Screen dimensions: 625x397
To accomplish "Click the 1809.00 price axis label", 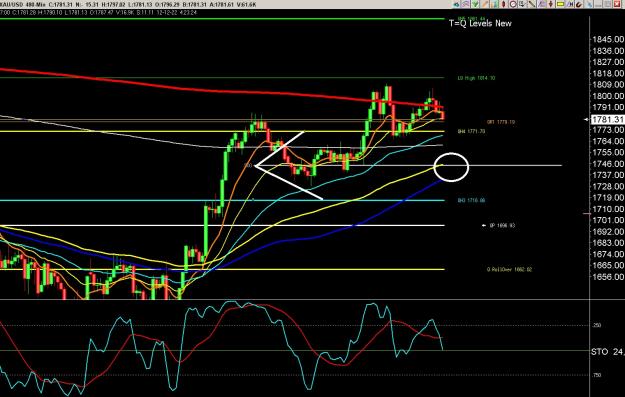I will click(608, 85).
